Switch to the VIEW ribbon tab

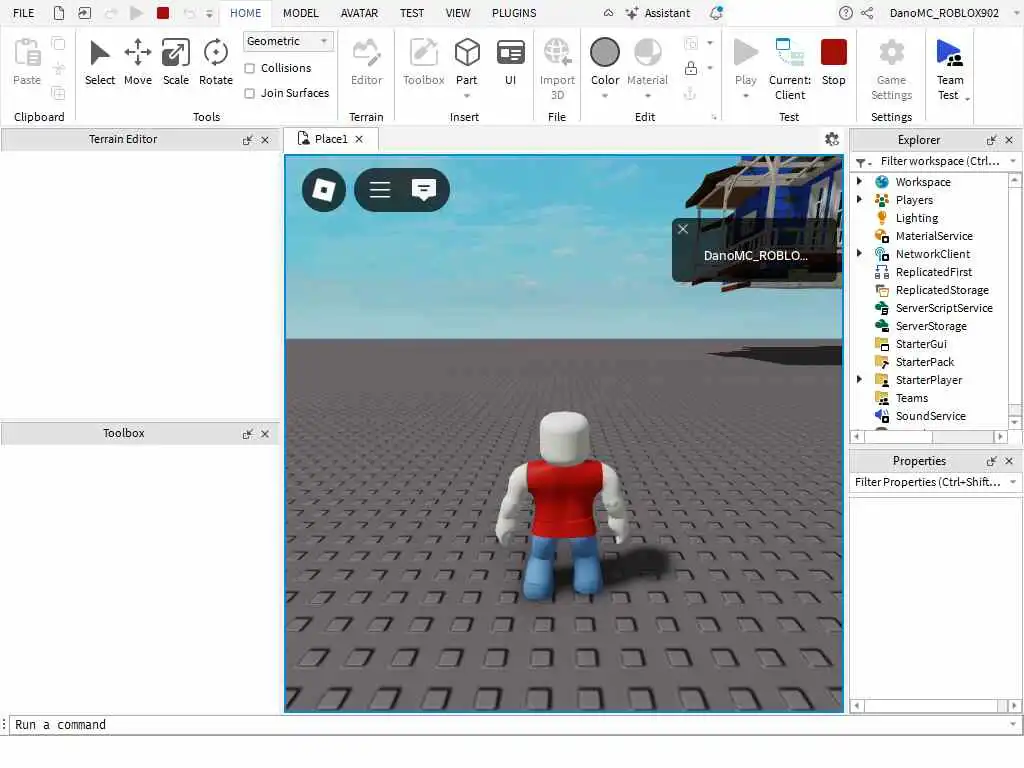(x=458, y=13)
